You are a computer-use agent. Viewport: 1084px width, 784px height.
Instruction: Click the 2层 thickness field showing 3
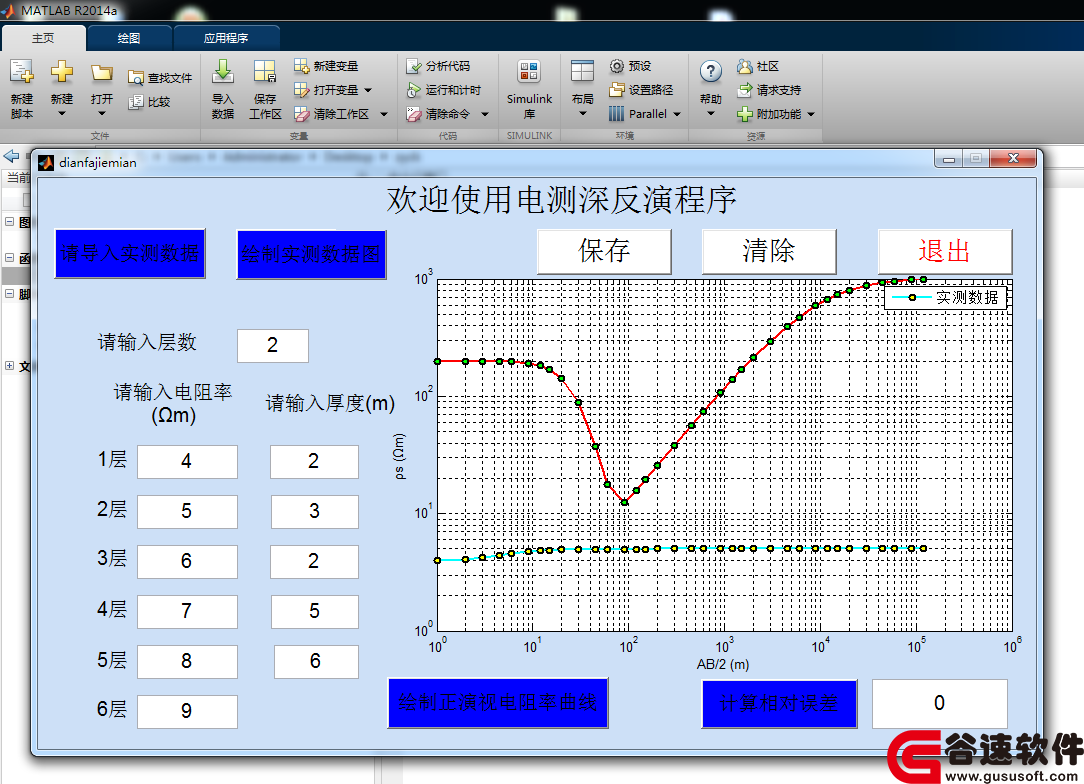(x=315, y=512)
